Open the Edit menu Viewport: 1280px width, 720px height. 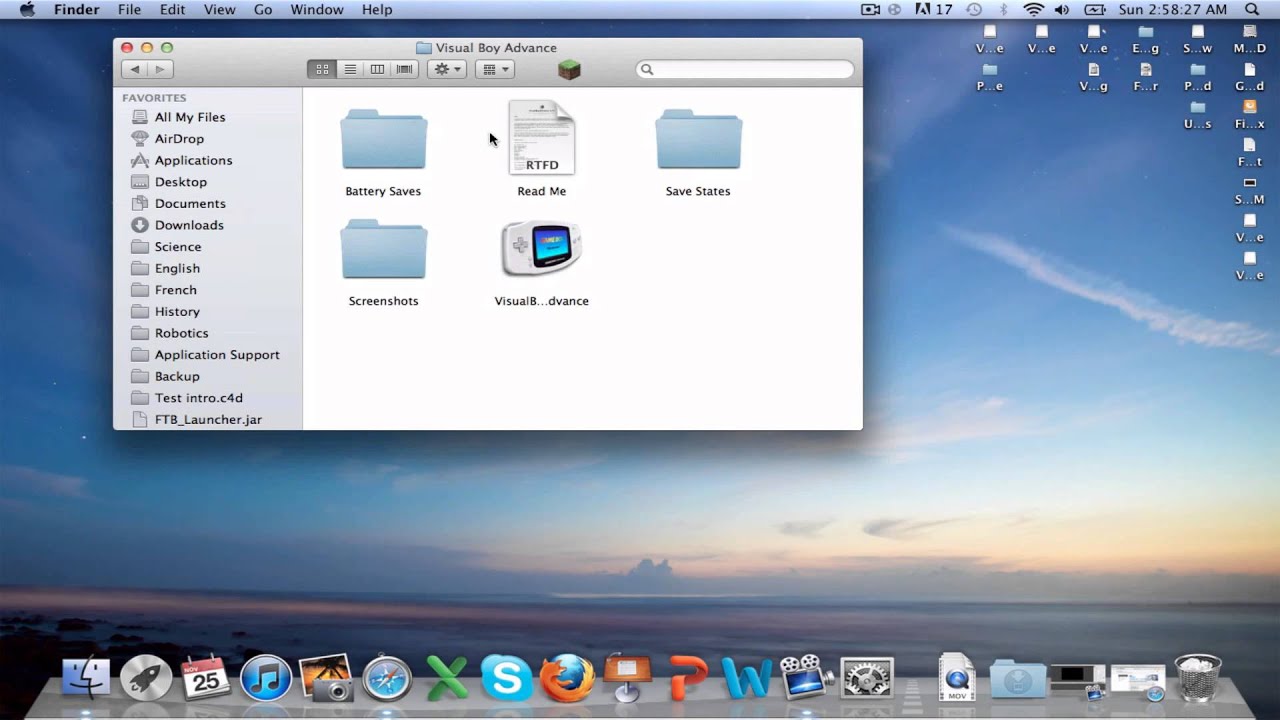(172, 9)
